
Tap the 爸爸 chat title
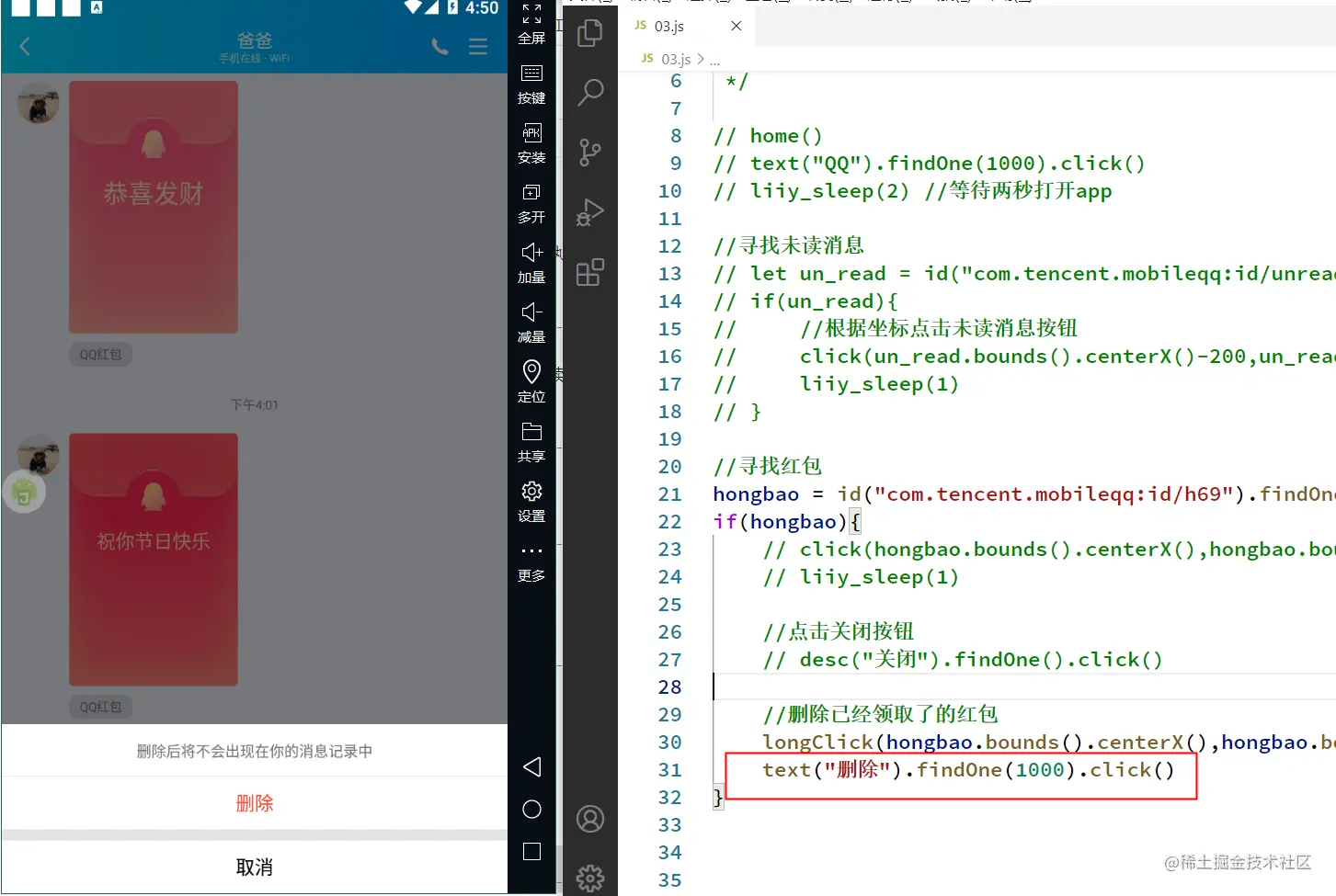point(255,40)
